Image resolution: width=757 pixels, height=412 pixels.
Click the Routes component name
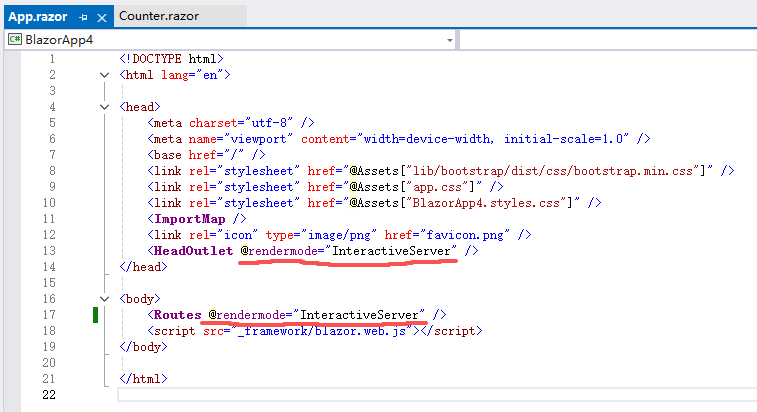click(x=177, y=315)
